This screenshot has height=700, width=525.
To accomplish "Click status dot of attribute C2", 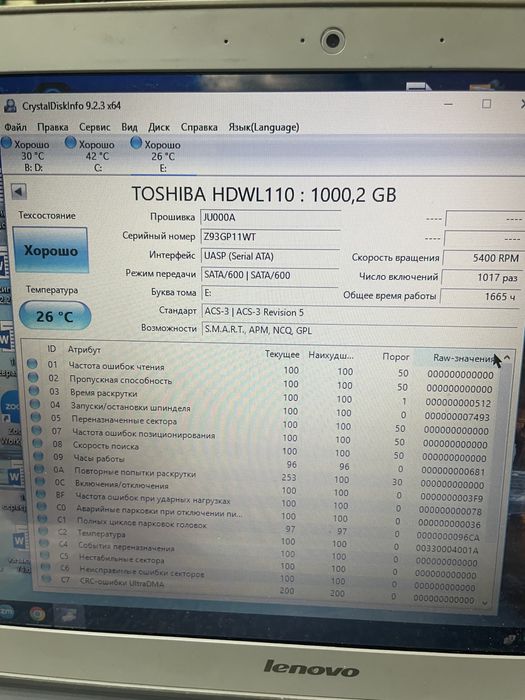I will coord(43,531).
